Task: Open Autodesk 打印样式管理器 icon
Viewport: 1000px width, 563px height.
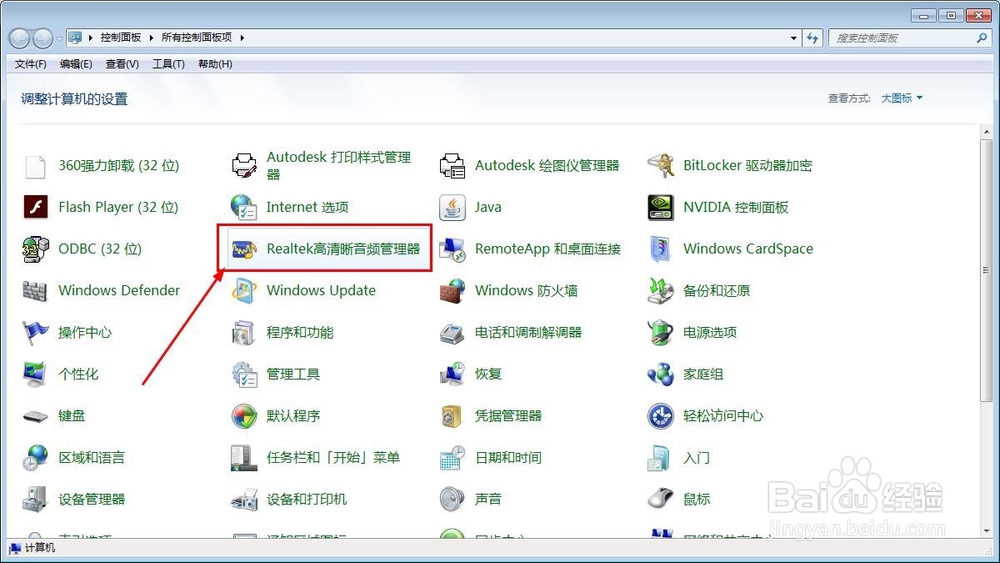Action: coord(244,166)
